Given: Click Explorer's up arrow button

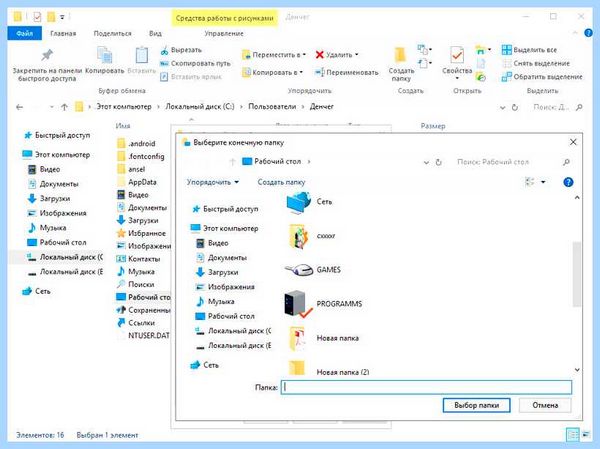Looking at the screenshot, I should click(64, 107).
